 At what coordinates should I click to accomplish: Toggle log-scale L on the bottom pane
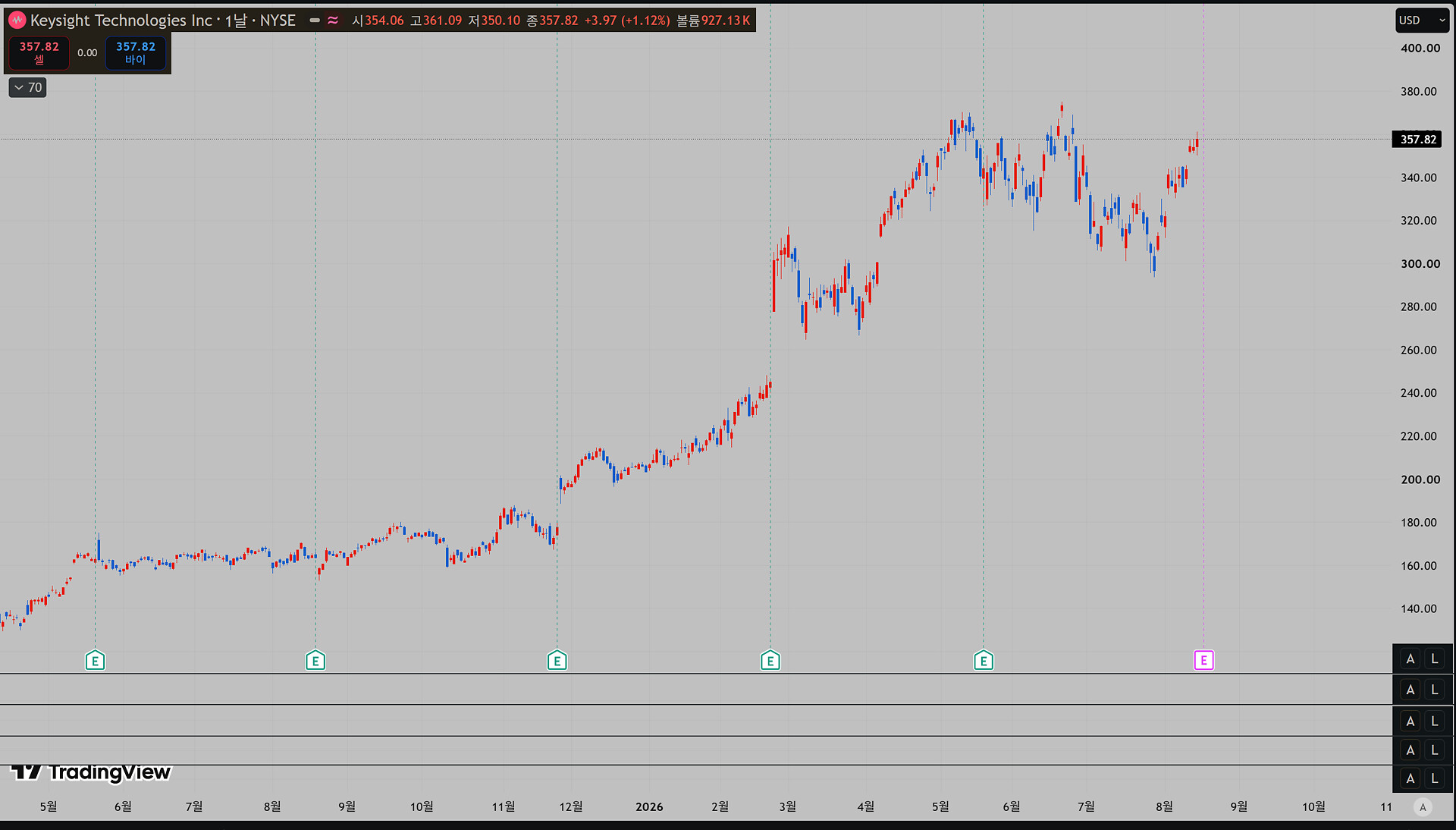1434,778
